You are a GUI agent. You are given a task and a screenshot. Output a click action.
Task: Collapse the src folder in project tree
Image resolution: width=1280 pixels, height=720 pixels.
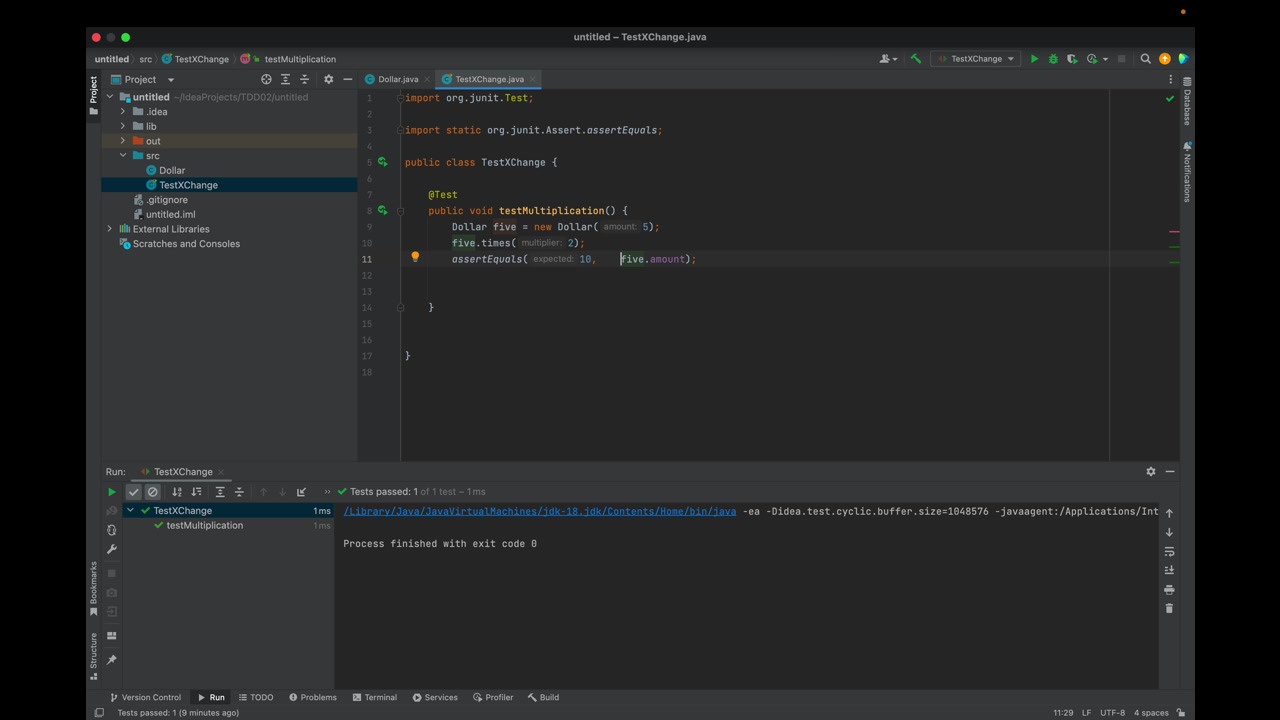pyautogui.click(x=123, y=156)
